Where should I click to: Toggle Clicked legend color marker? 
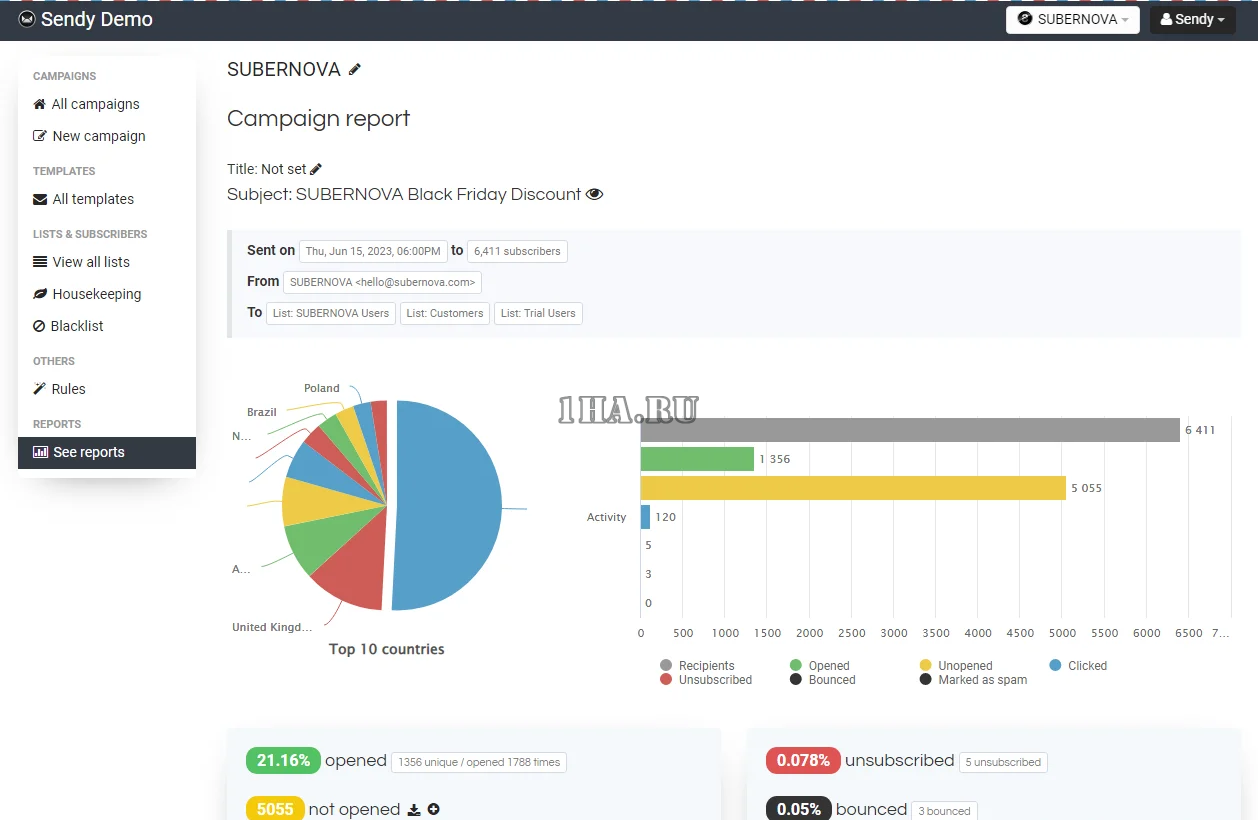[1055, 665]
